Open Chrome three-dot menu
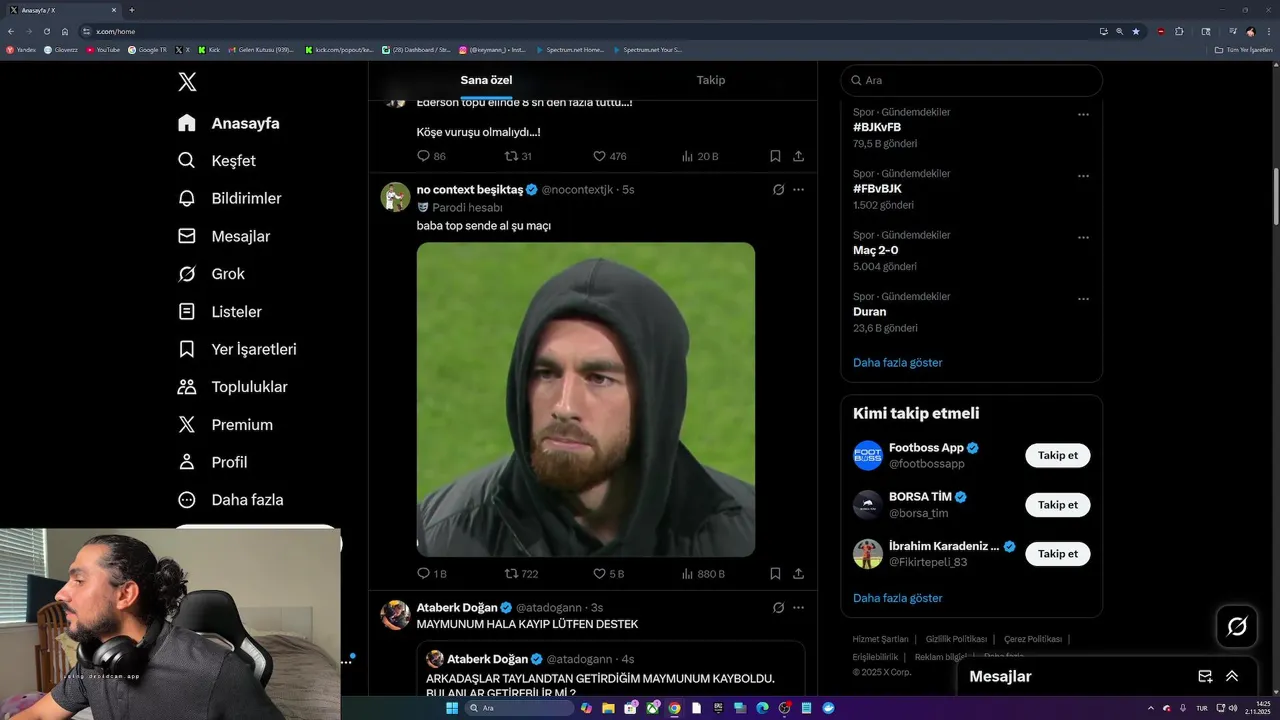Viewport: 1280px width, 720px height. tap(1269, 31)
